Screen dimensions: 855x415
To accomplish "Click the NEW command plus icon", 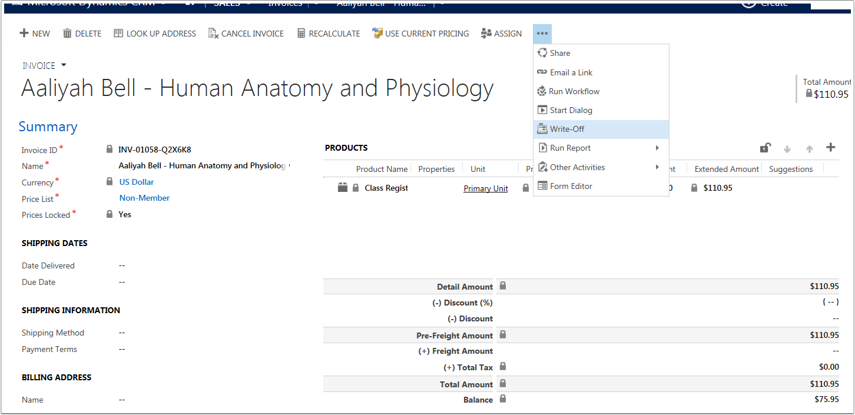I will [24, 33].
